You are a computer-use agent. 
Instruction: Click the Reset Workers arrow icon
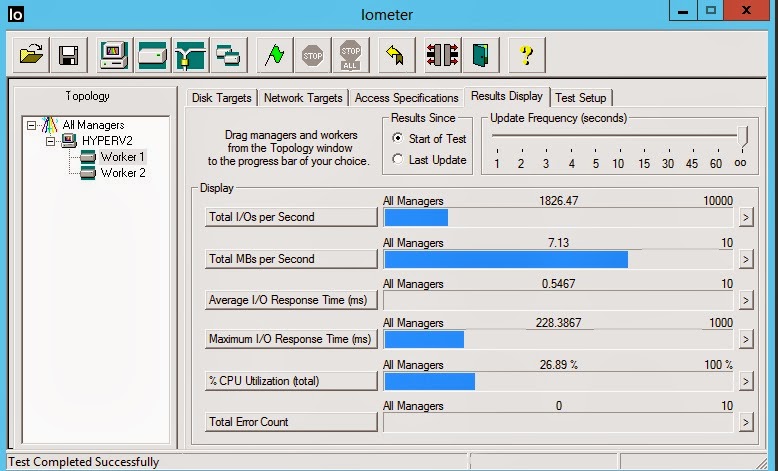395,55
